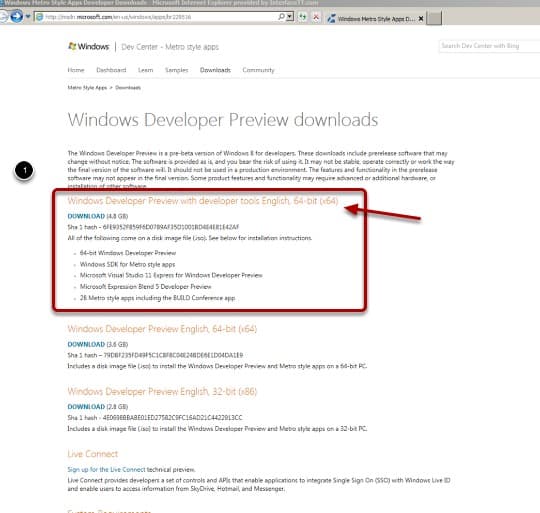Open the address bar autocomplete dropdown
The image size is (540, 513).
click(x=290, y=17)
